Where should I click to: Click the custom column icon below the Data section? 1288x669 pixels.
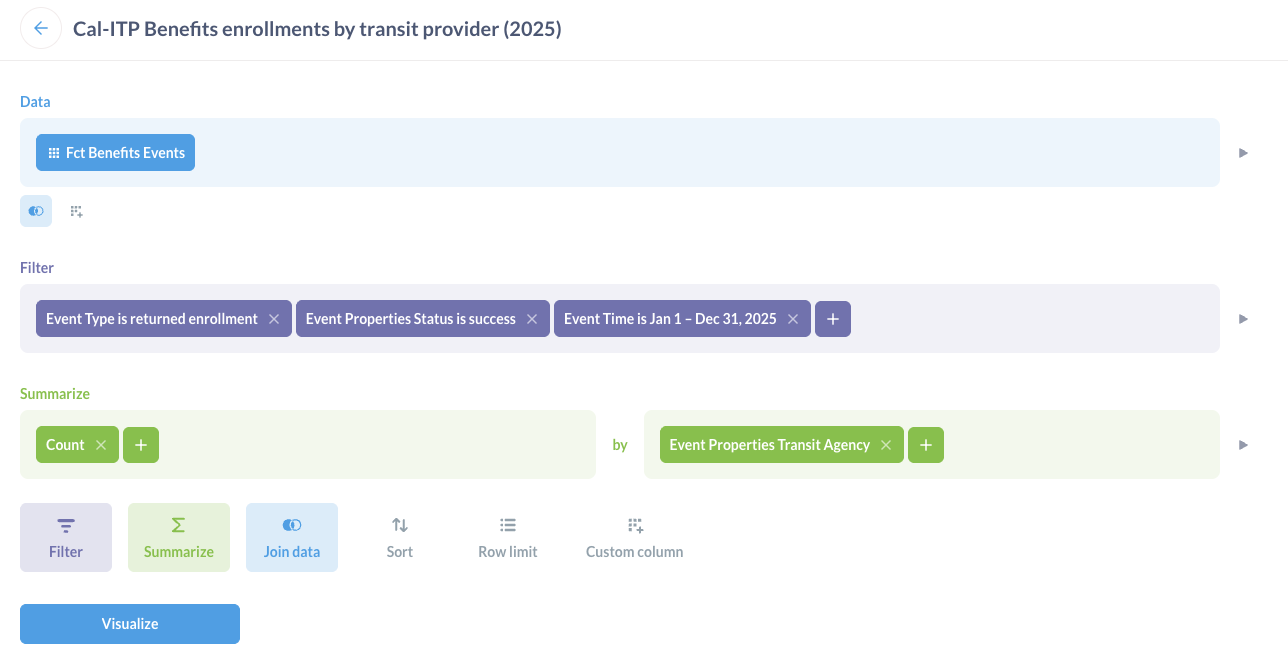pos(75,210)
